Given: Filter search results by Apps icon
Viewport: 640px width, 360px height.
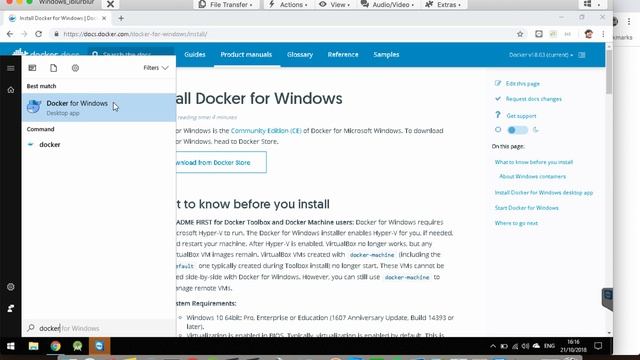Looking at the screenshot, I should (x=32, y=68).
